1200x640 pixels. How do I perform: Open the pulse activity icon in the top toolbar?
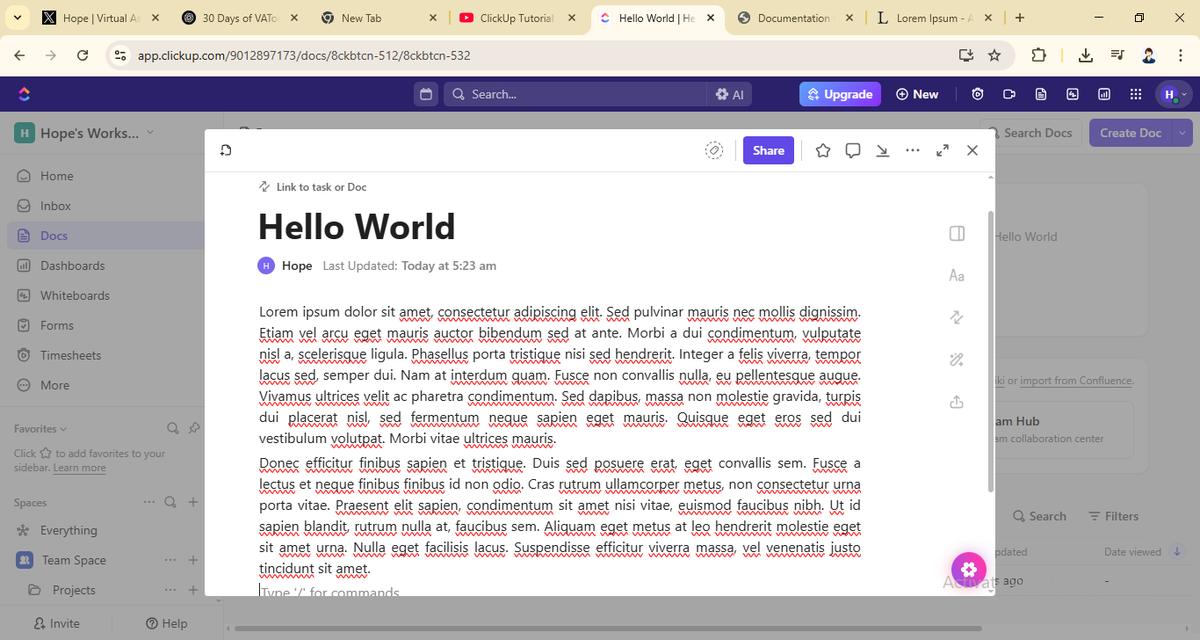coord(1073,94)
